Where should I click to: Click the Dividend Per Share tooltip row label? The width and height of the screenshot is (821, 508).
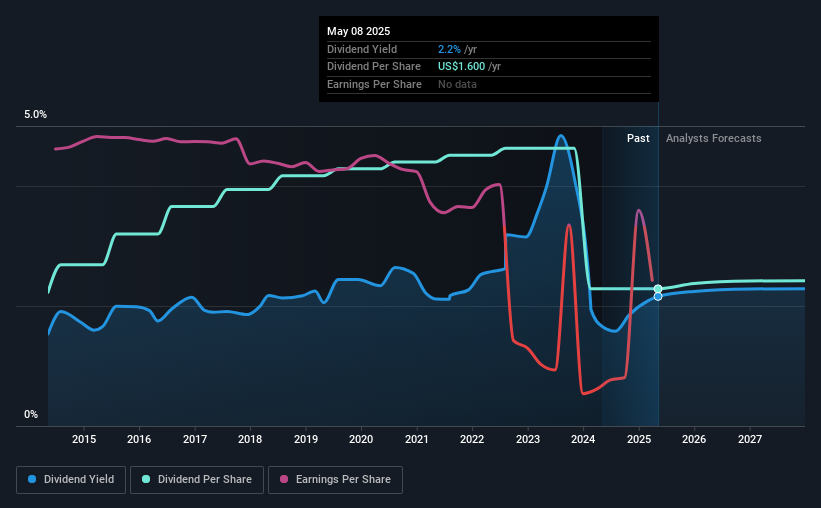point(374,67)
